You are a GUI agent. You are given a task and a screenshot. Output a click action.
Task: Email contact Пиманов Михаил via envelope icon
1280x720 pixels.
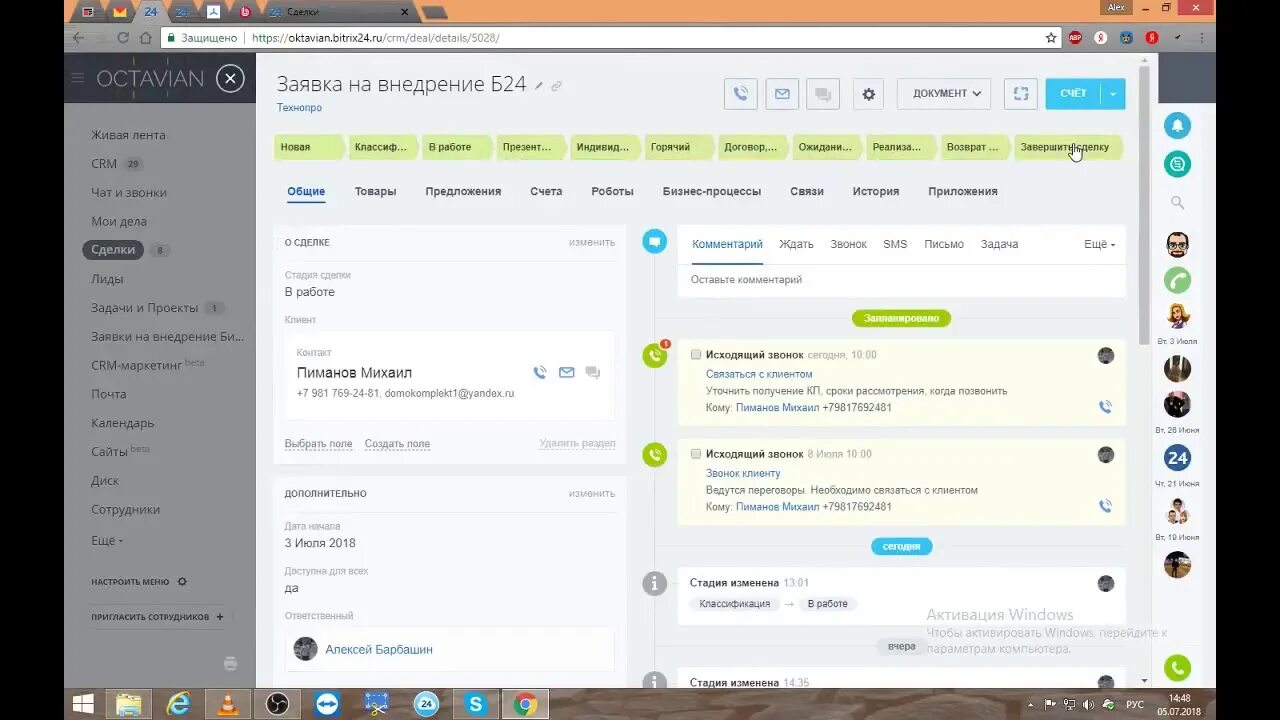click(567, 372)
